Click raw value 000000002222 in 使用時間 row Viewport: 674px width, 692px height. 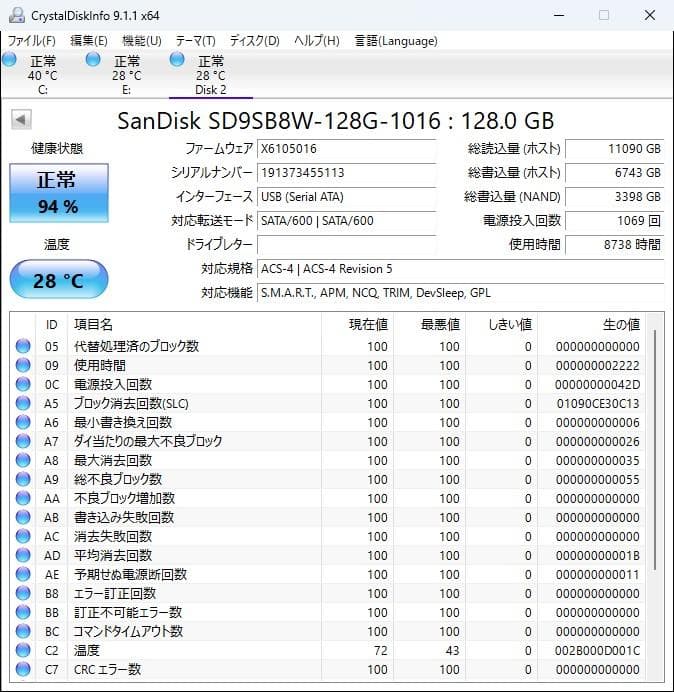(x=597, y=365)
